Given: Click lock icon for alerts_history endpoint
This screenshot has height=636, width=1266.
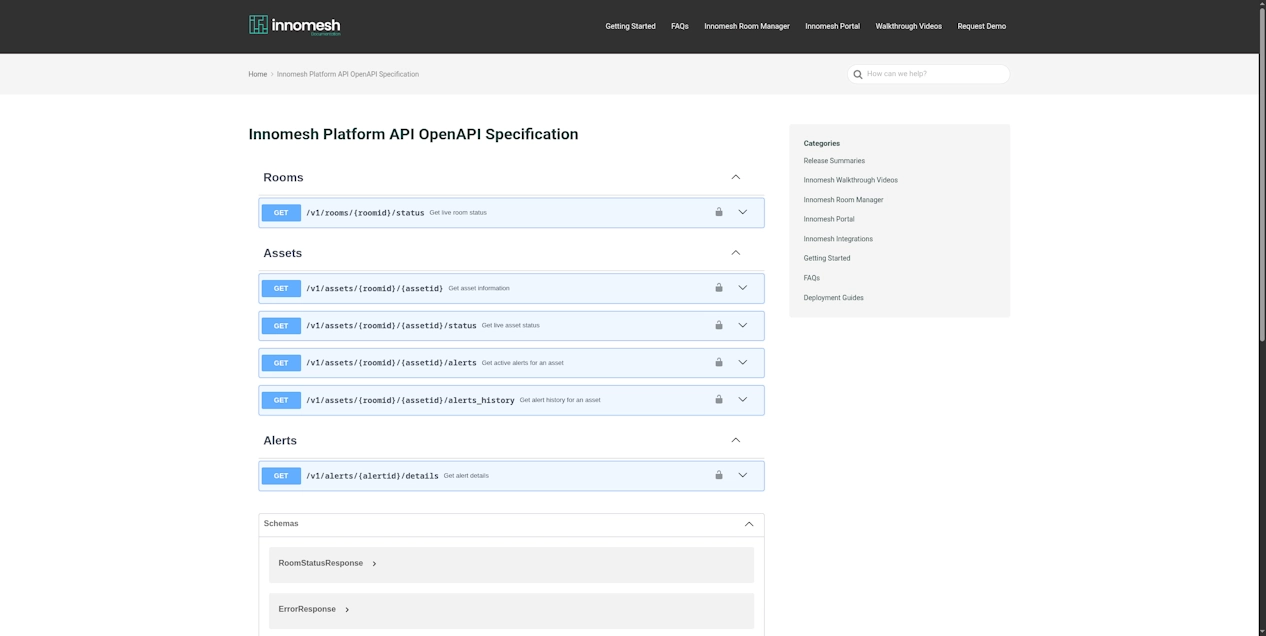Looking at the screenshot, I should click(718, 399).
